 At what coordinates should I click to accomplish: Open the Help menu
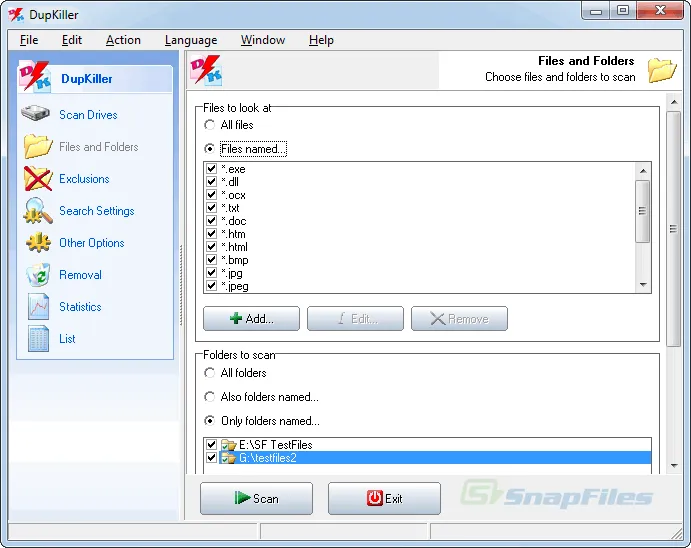click(321, 40)
